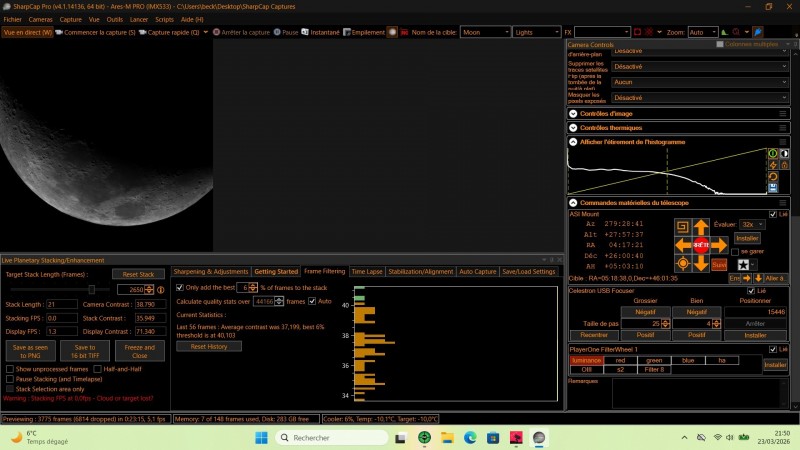This screenshot has width=800, height=450.
Task: Open the Nom de la cible Moon dropdown
Action: point(485,32)
